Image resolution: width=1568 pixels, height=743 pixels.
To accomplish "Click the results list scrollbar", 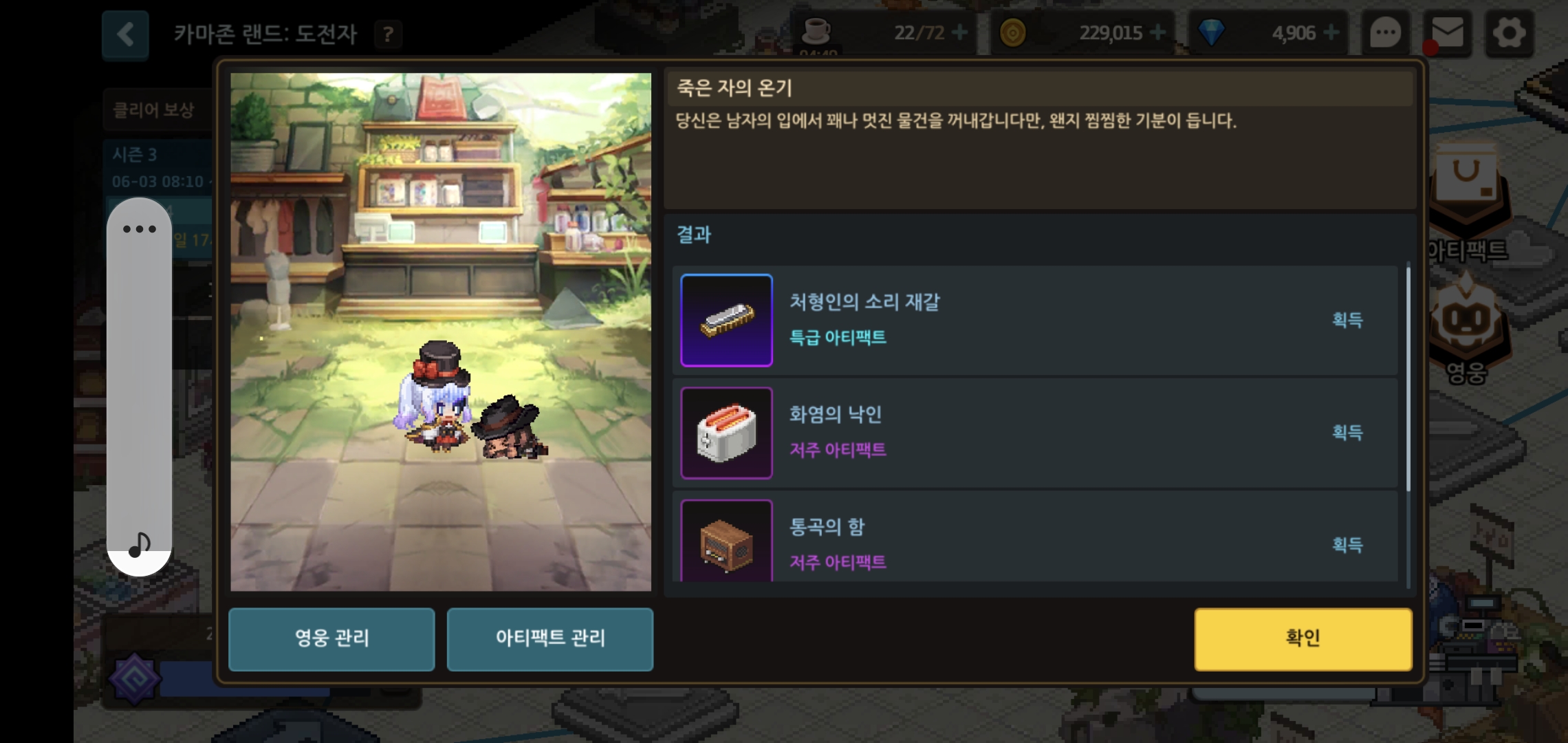I will 1408,380.
